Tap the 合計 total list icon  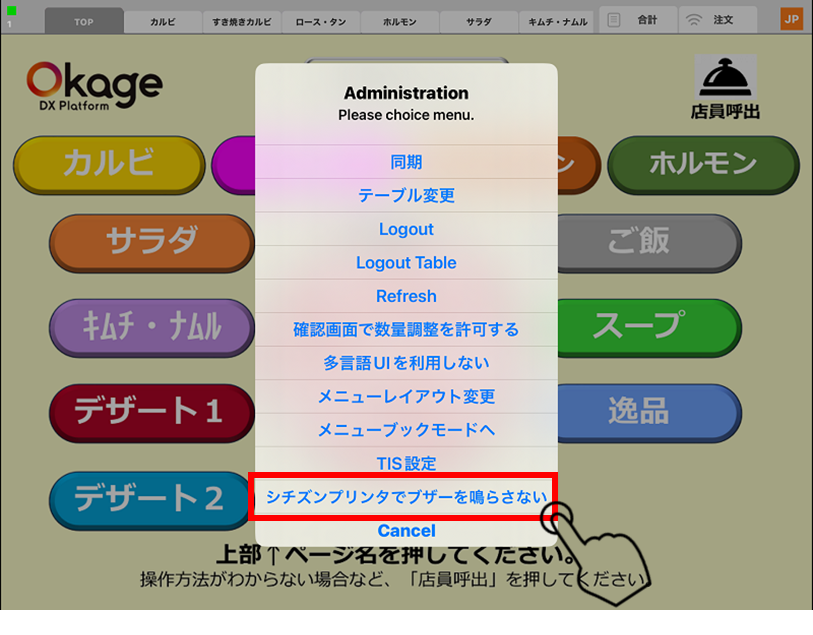615,20
